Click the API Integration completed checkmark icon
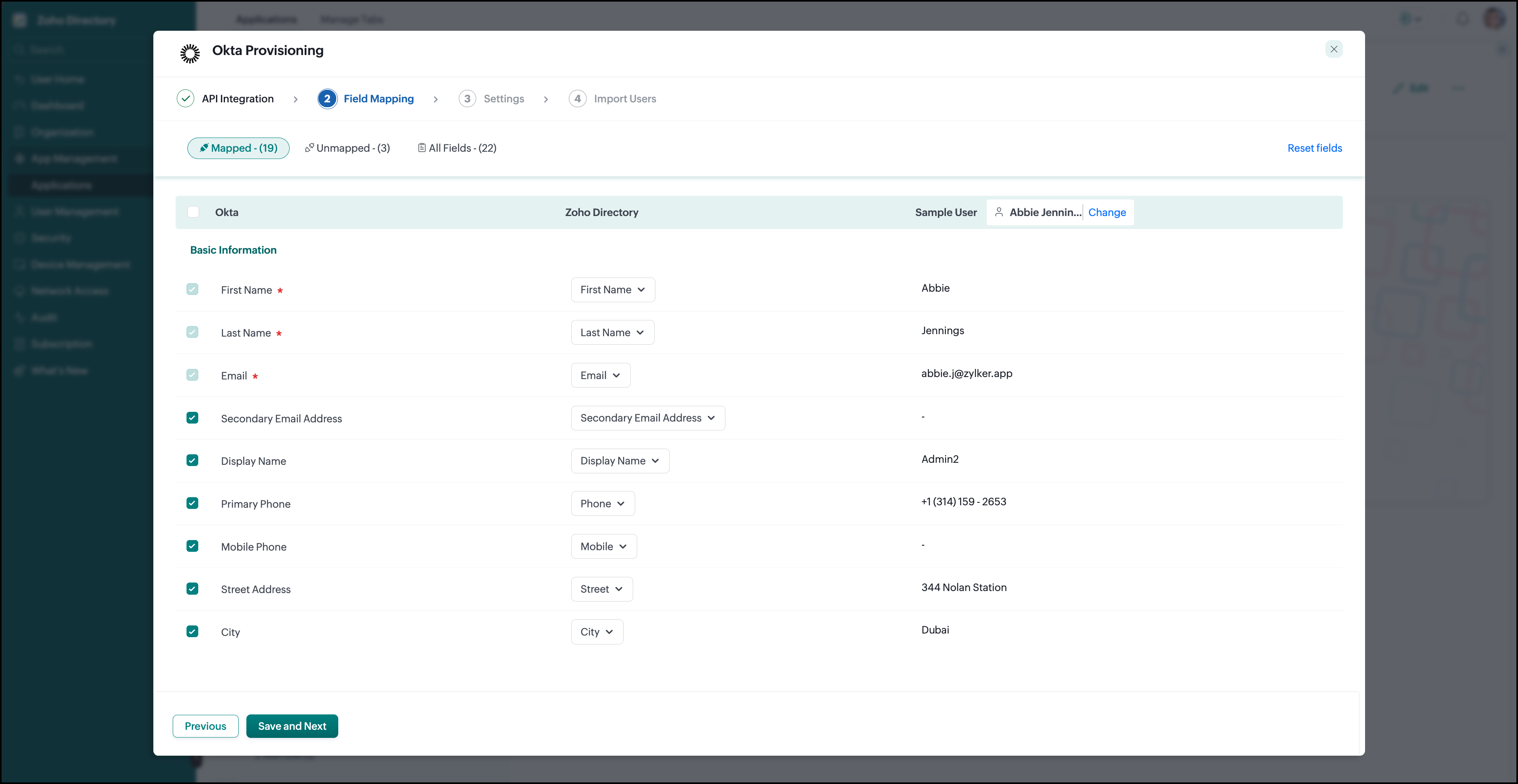Screen dimensions: 1518x784 (x=186, y=98)
